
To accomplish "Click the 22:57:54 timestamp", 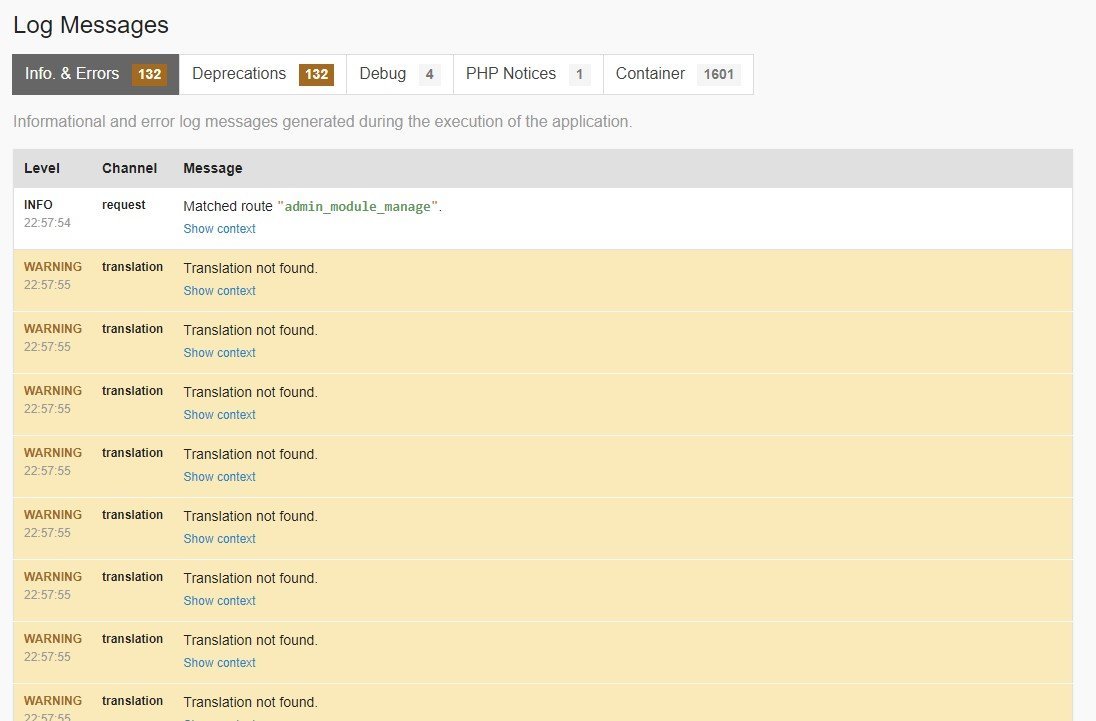I will (x=48, y=223).
